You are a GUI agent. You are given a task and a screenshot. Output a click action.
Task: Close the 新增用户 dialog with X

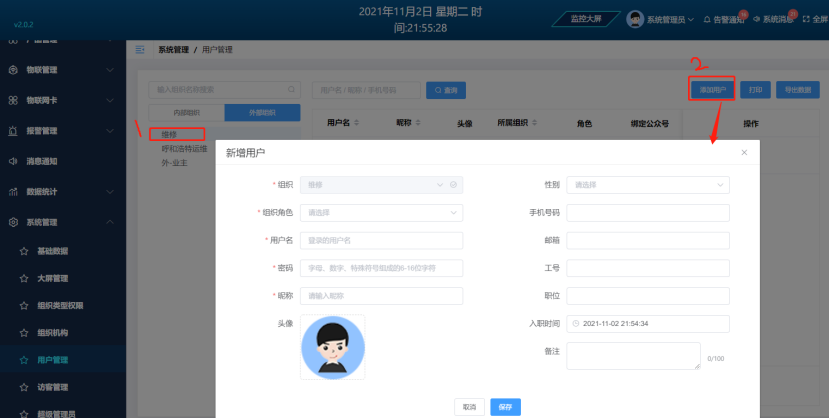[744, 152]
